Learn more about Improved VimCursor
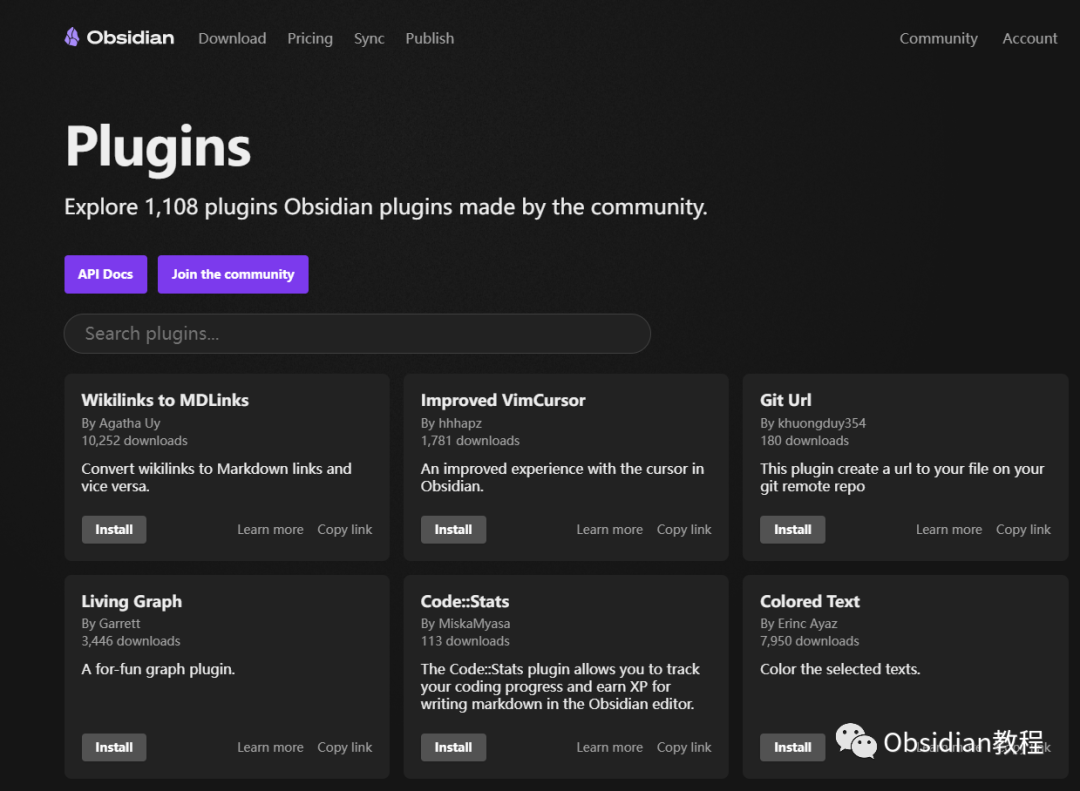The image size is (1080, 791). pos(610,530)
